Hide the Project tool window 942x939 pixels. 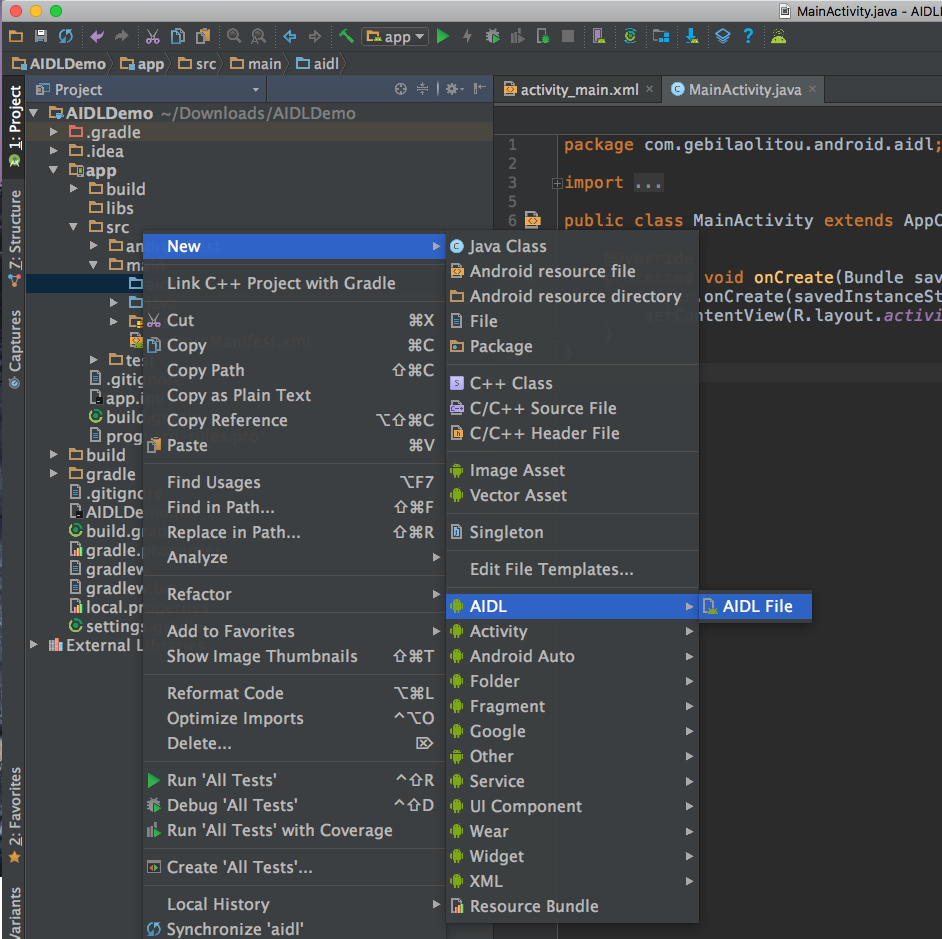(x=479, y=90)
